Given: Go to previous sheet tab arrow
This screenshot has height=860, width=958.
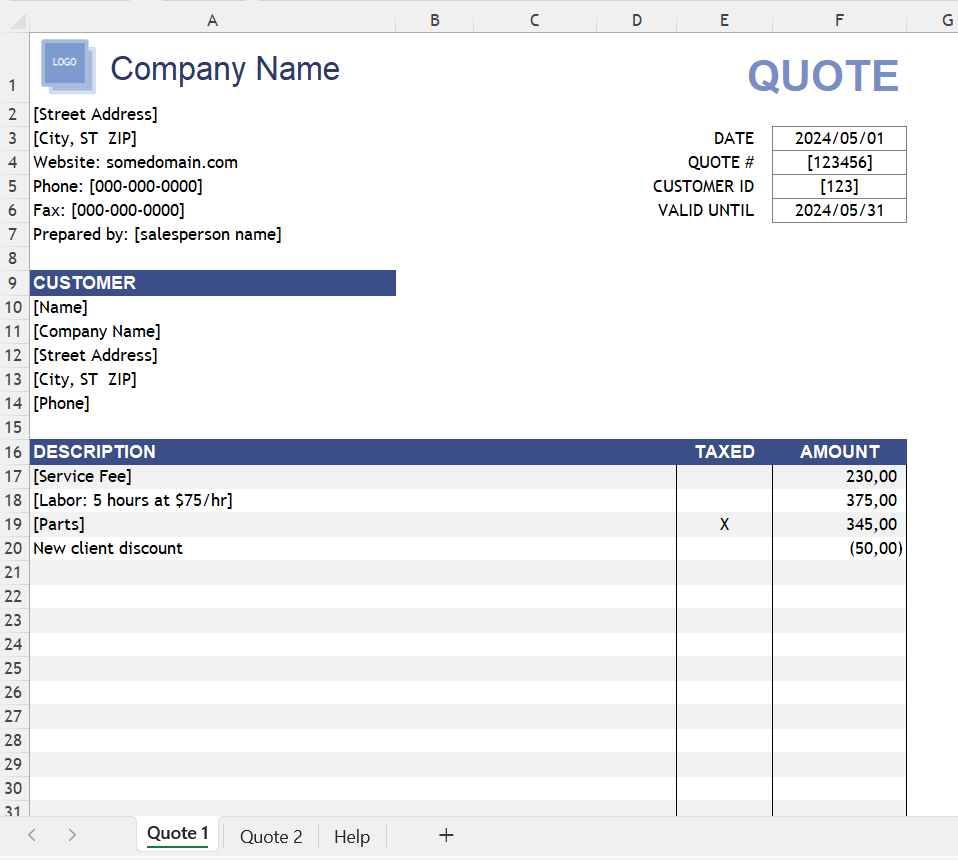Looking at the screenshot, I should (x=32, y=835).
